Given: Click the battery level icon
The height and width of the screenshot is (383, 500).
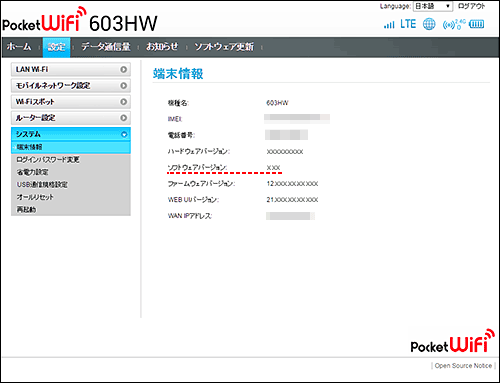Looking at the screenshot, I should [476, 24].
